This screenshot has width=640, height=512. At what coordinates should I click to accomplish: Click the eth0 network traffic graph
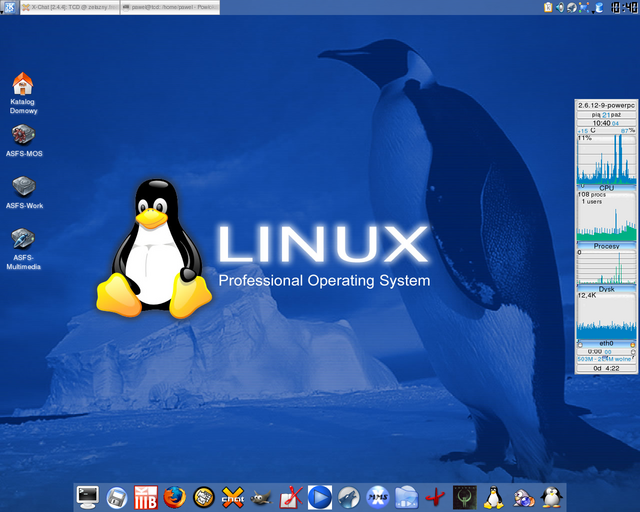606,316
